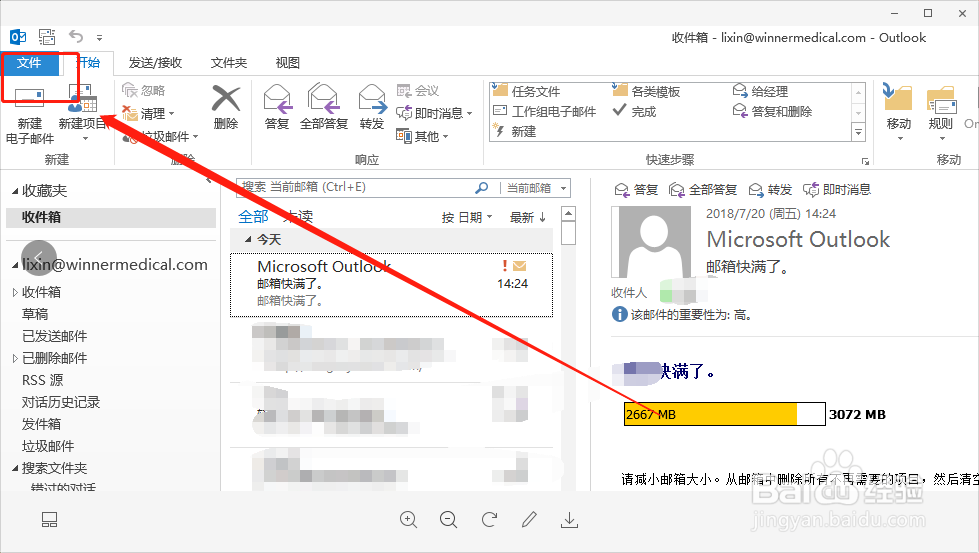979x553 pixels.
Task: Click the mailbox usage progress bar
Action: point(724,414)
